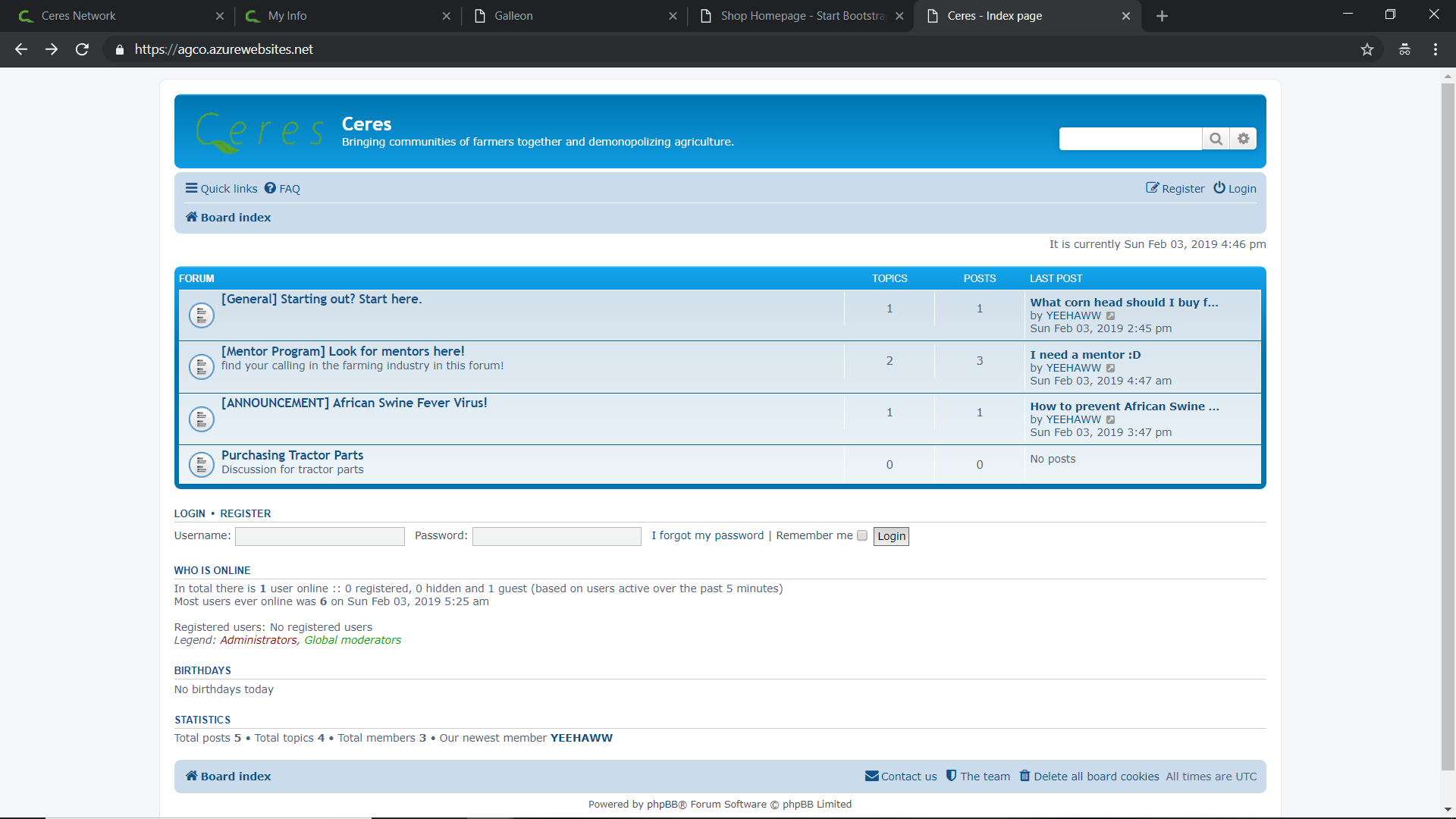The height and width of the screenshot is (819, 1456).
Task: Open Purchasing Tractor Parts forum
Action: 292,455
